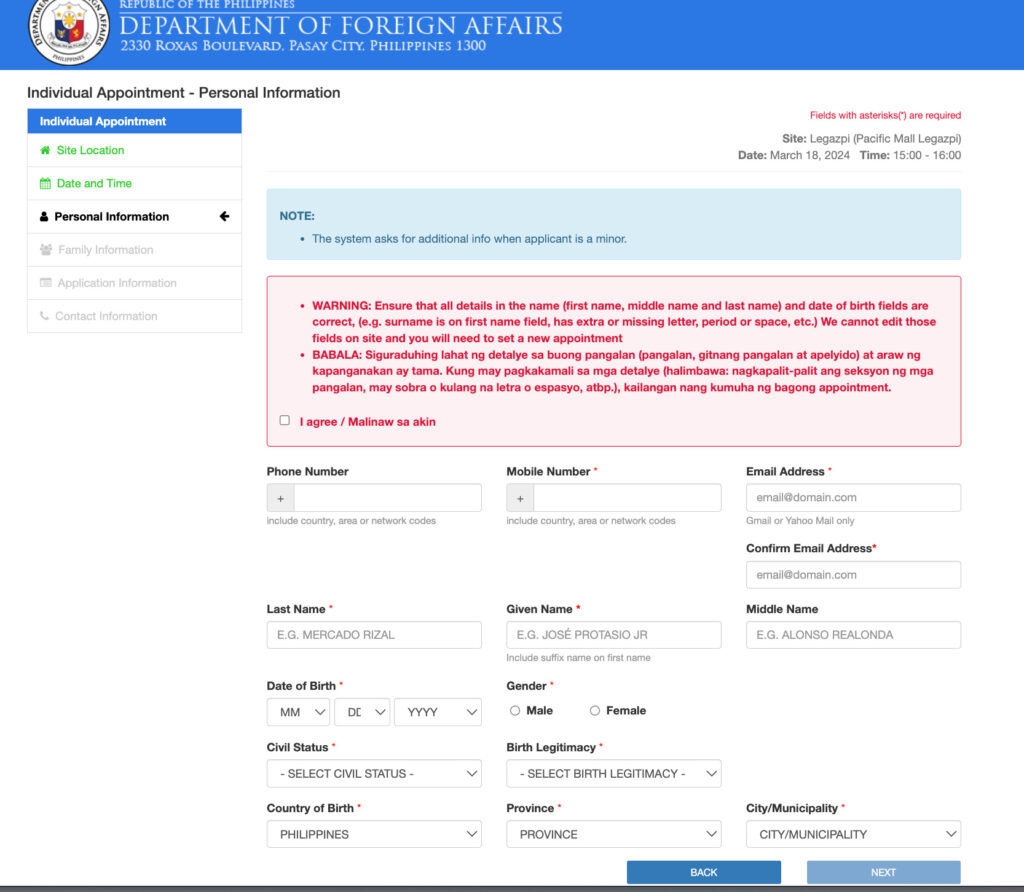Click the Contact Information phone icon
The height and width of the screenshot is (892, 1024).
click(x=44, y=315)
